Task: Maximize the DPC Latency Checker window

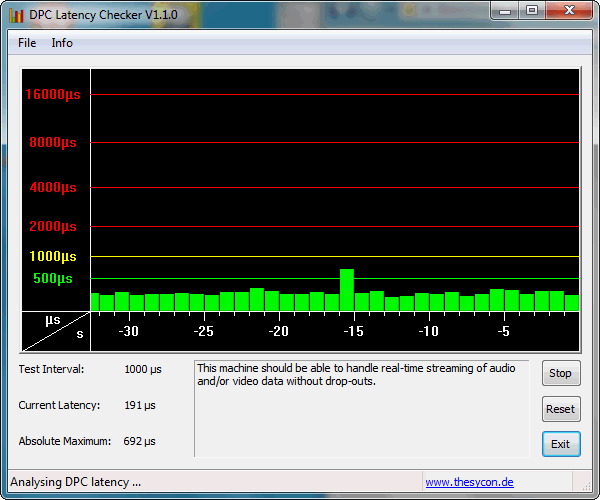Action: (x=532, y=11)
